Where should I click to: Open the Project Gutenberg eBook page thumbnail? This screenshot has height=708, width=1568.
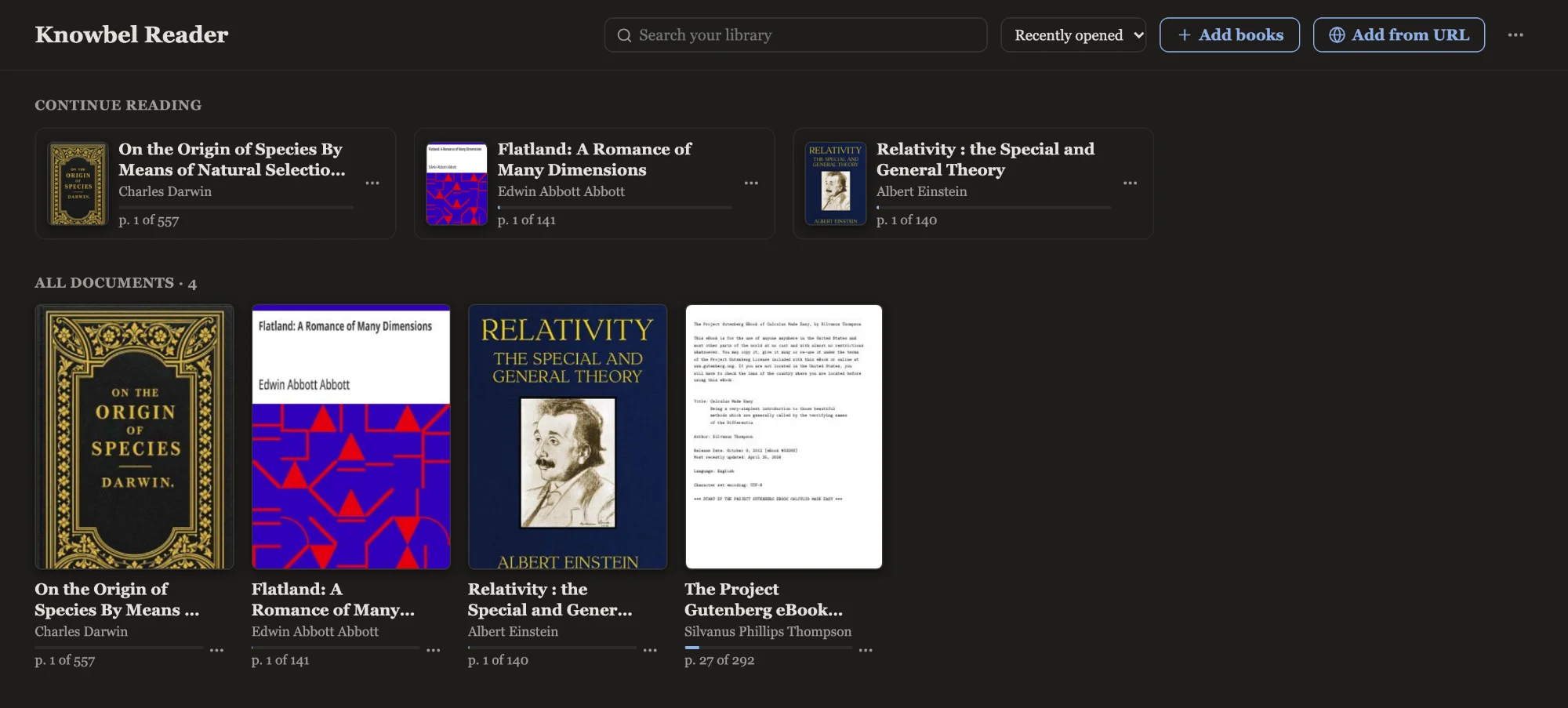pos(784,437)
